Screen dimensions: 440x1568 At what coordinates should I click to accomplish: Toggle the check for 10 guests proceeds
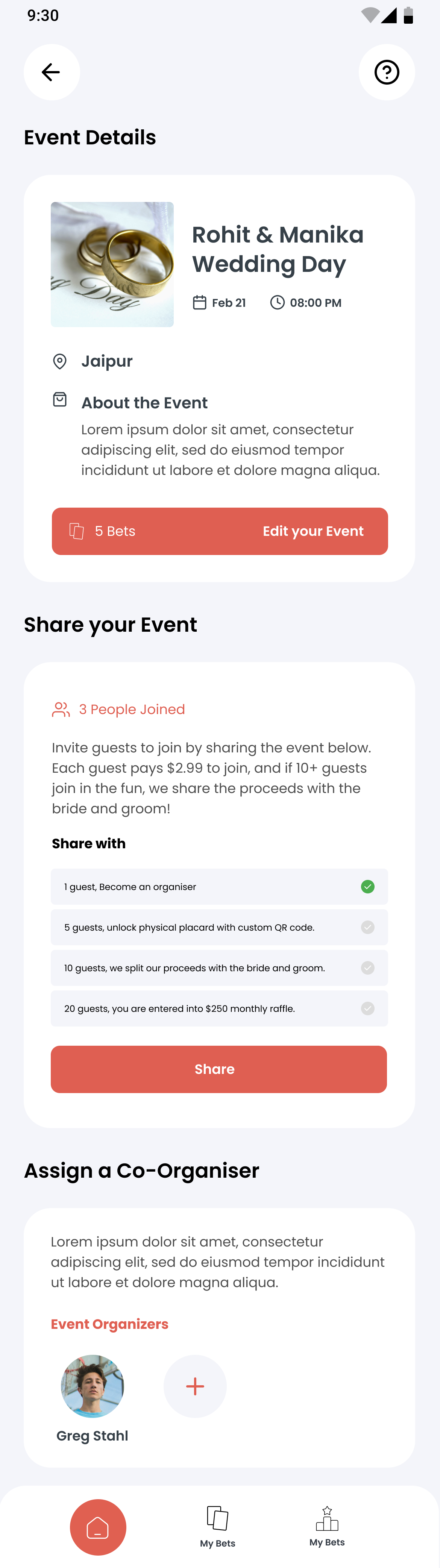[x=367, y=968]
